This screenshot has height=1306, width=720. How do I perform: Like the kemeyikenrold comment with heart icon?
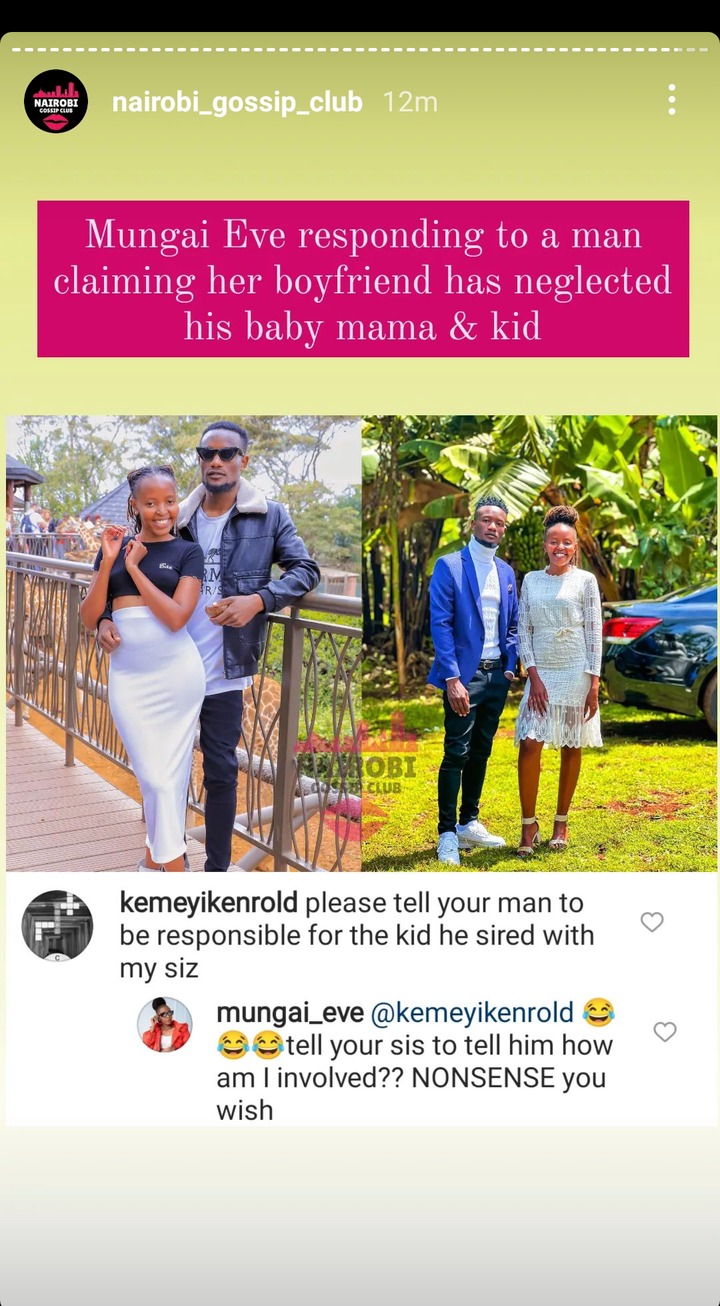[x=652, y=922]
